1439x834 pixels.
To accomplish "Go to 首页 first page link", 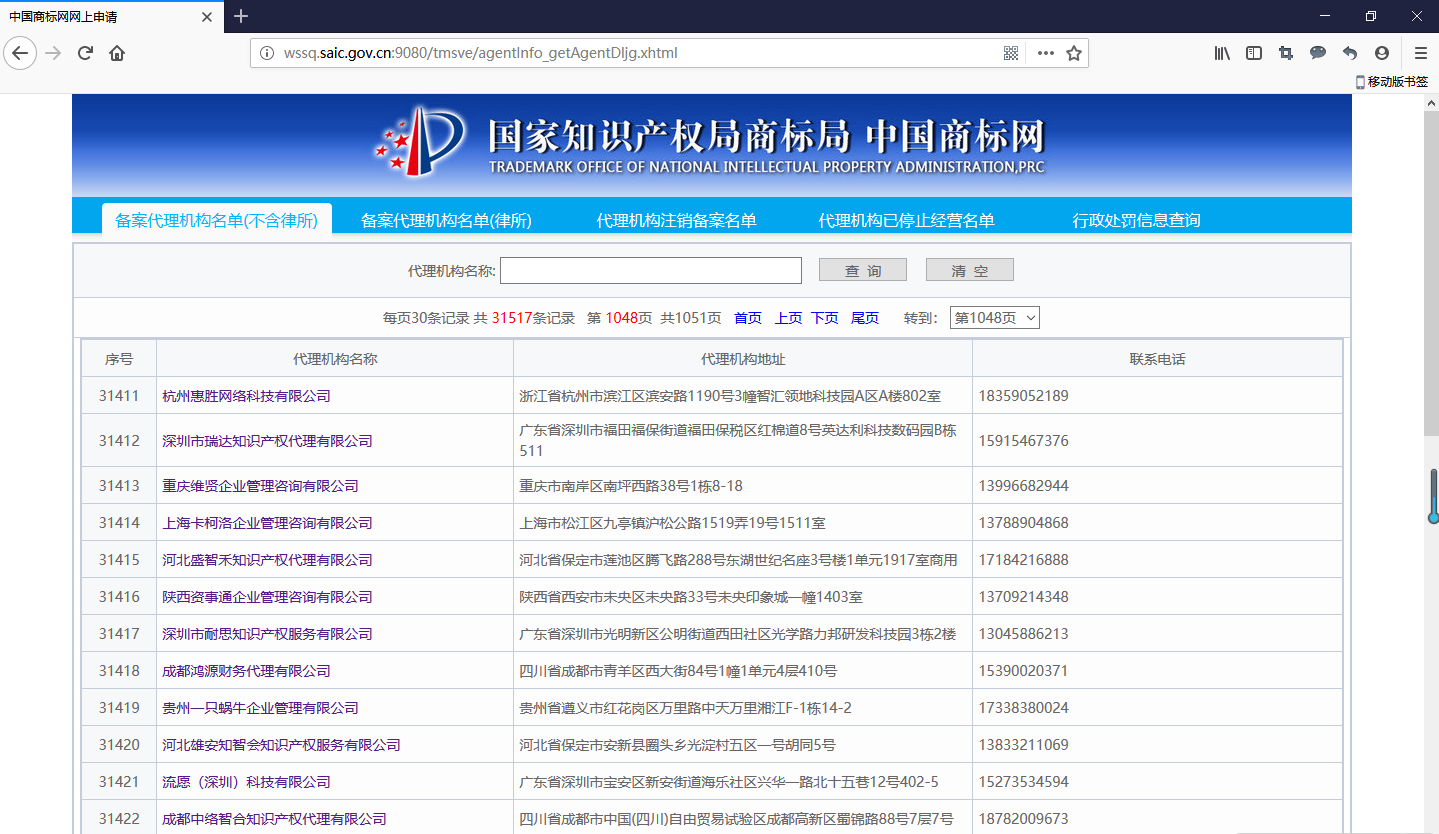I will (x=748, y=318).
